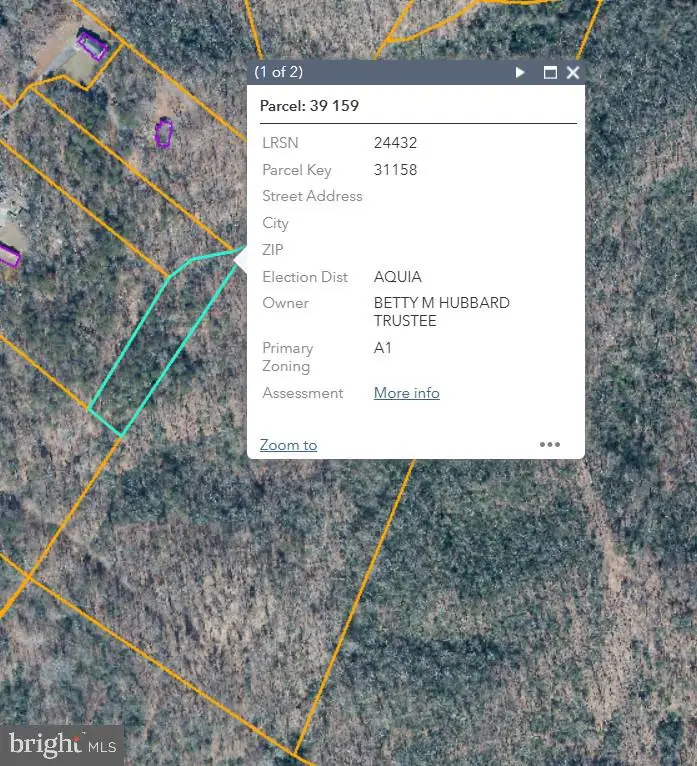Select Election Dist value AQUIA

(x=398, y=277)
